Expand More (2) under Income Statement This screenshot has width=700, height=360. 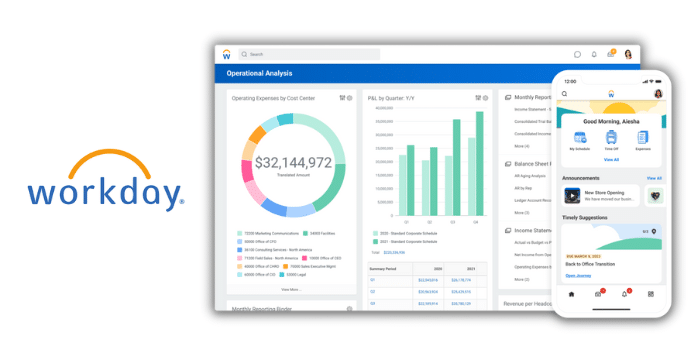(522, 280)
